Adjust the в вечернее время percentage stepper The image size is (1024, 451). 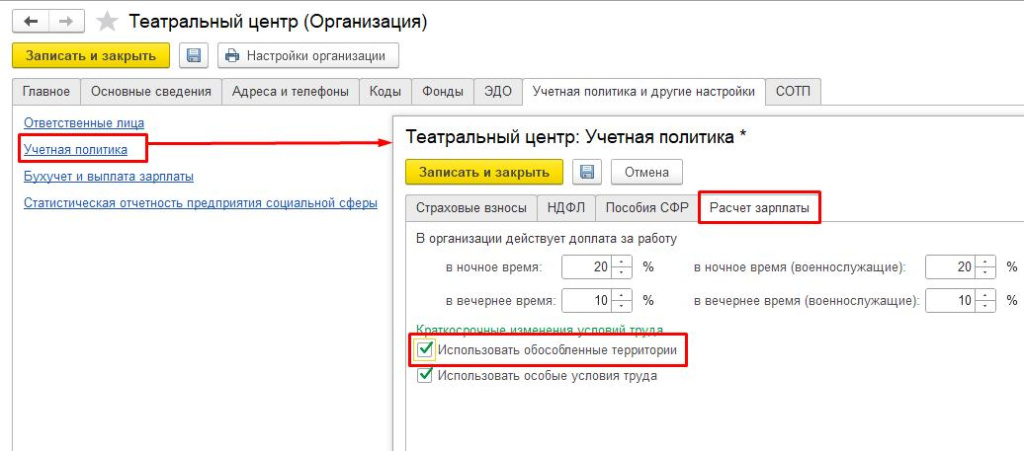pos(623,300)
